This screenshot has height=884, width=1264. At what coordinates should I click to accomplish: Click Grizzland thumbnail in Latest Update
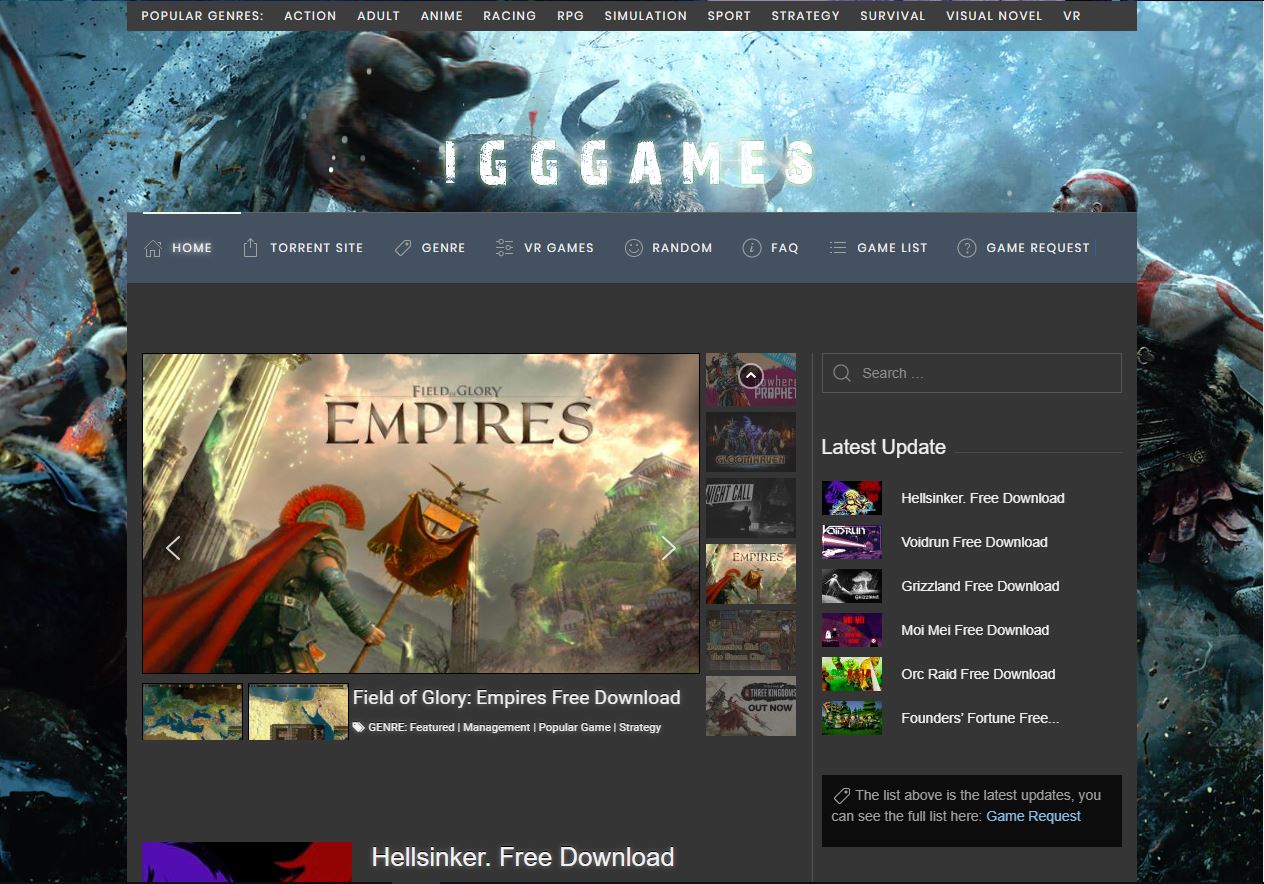(852, 586)
